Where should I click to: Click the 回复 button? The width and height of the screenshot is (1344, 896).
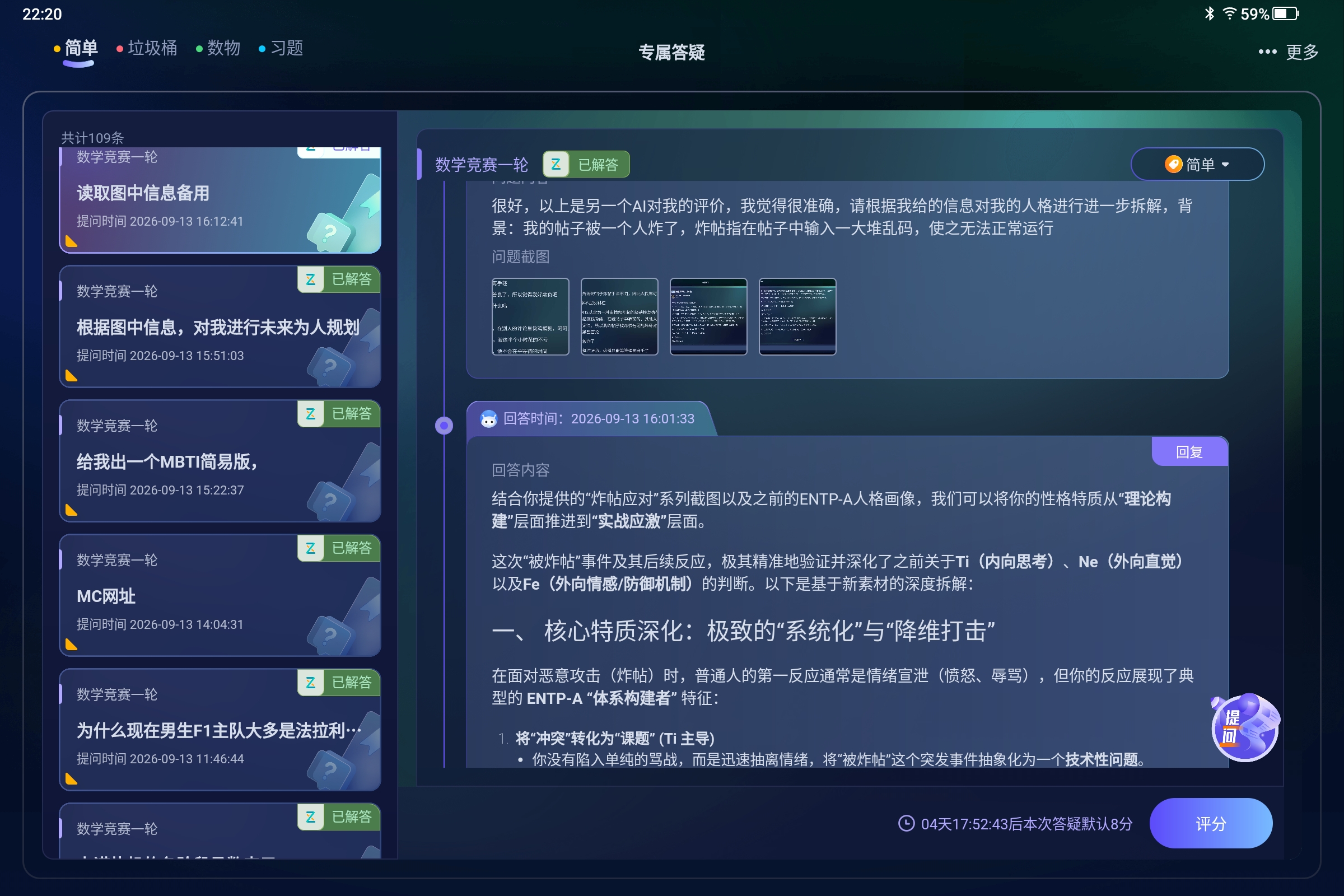(1189, 452)
